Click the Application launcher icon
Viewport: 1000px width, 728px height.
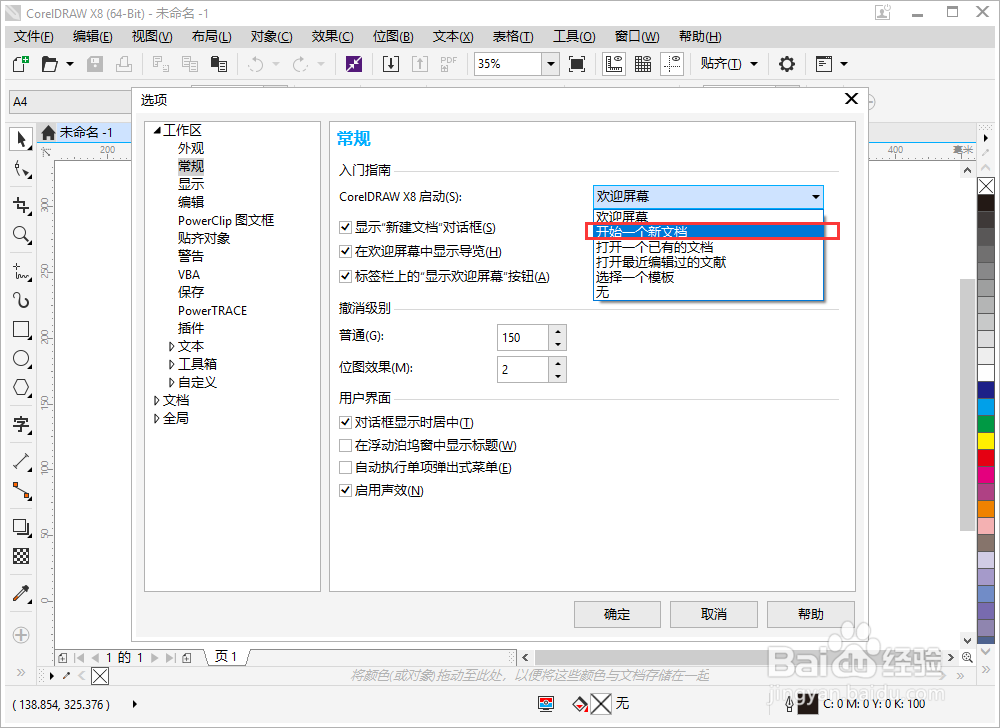[x=823, y=64]
